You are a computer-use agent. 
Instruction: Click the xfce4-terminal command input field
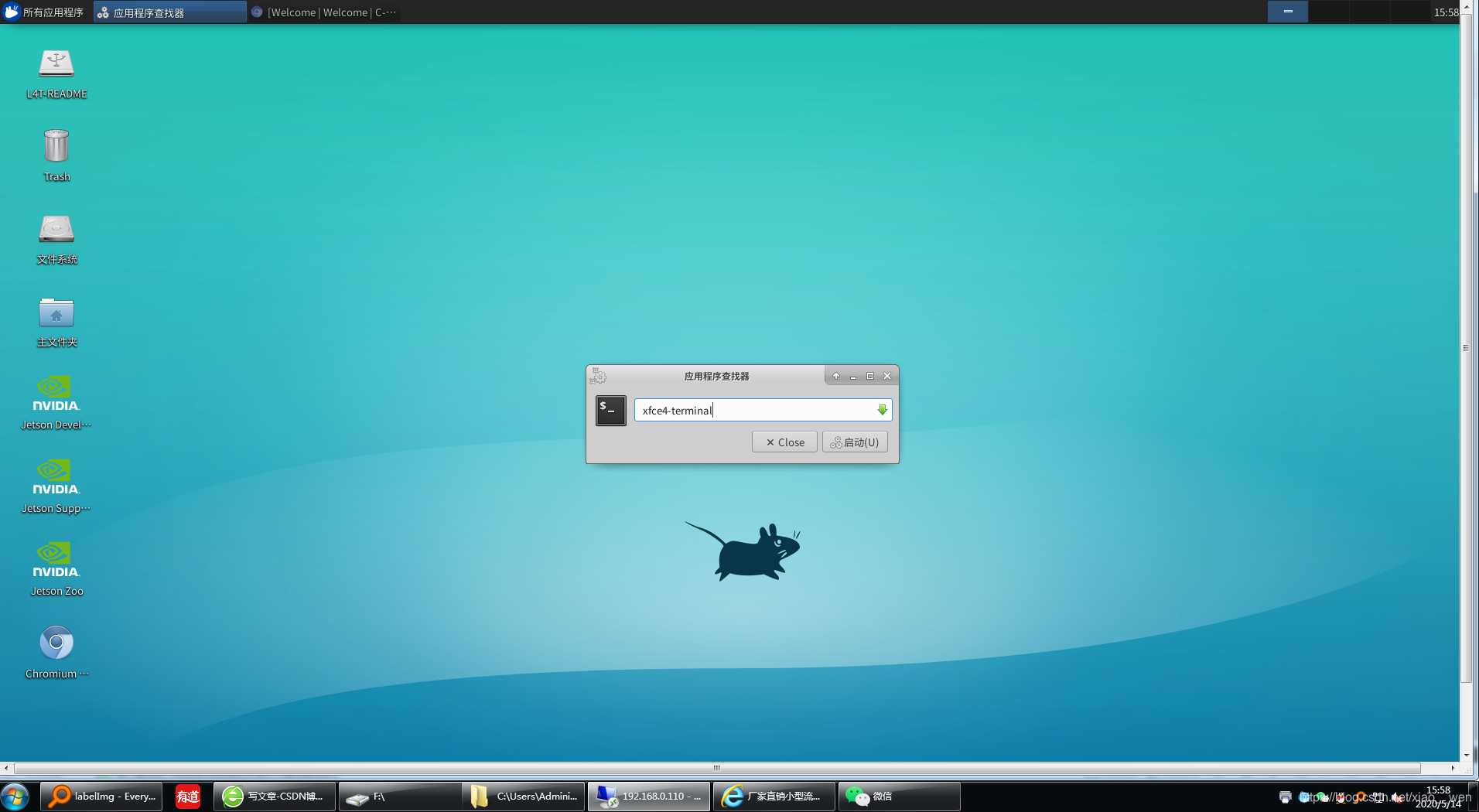[755, 410]
